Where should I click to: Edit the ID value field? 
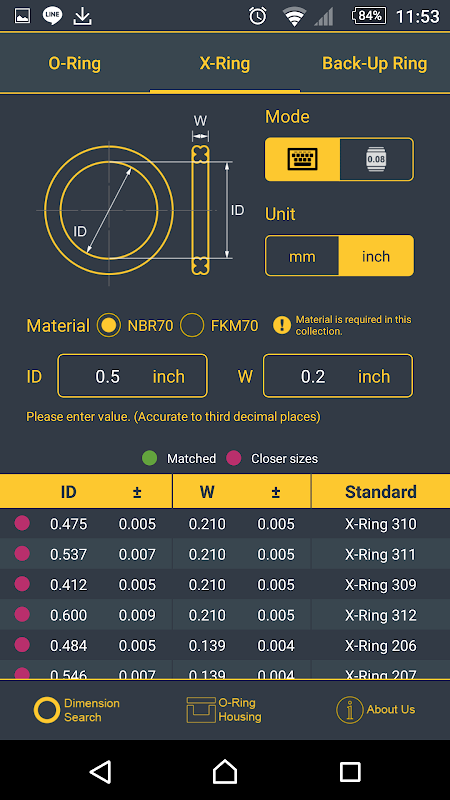click(133, 376)
